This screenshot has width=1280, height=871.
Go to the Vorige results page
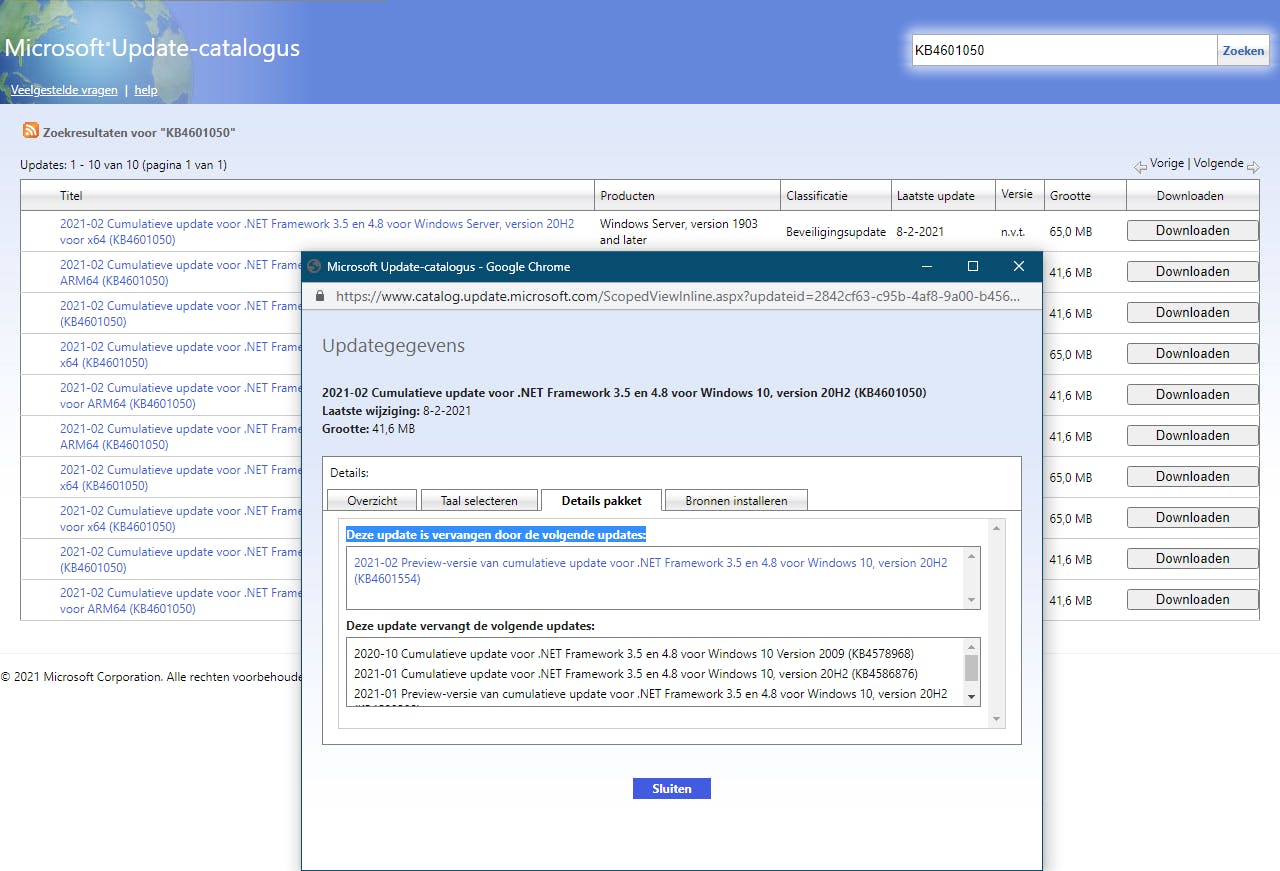pyautogui.click(x=1167, y=163)
